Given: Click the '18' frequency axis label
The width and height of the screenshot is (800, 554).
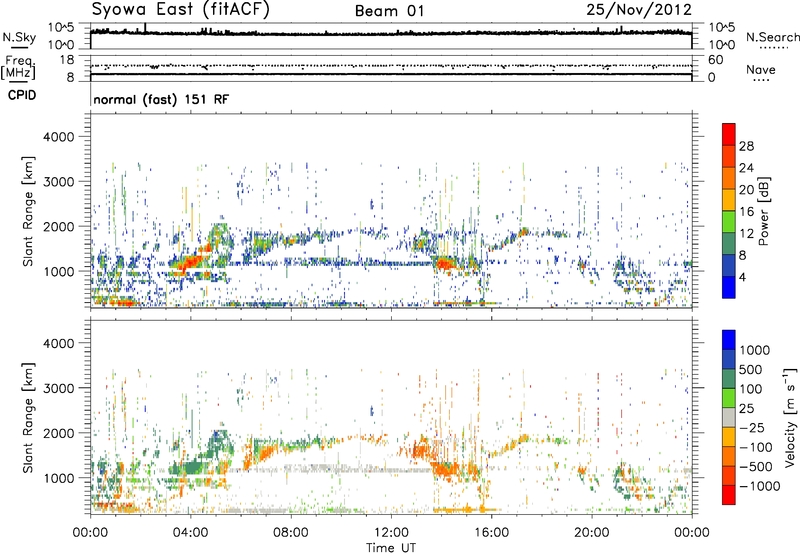Looking at the screenshot, I should coord(67,60).
